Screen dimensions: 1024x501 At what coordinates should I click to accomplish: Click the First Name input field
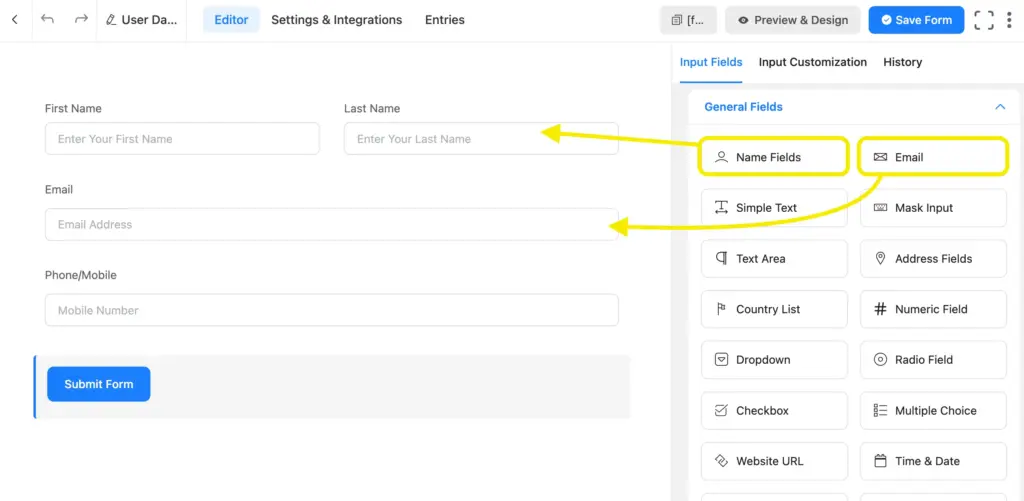point(182,138)
